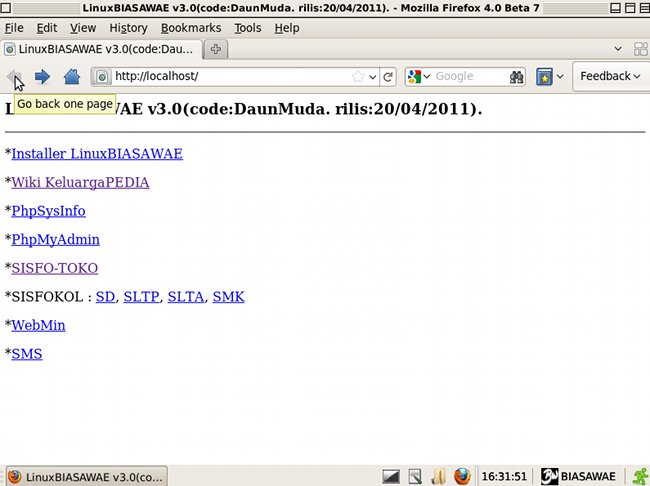The image size is (650, 486).
Task: List all tabs dropdown arrow
Action: (618, 49)
